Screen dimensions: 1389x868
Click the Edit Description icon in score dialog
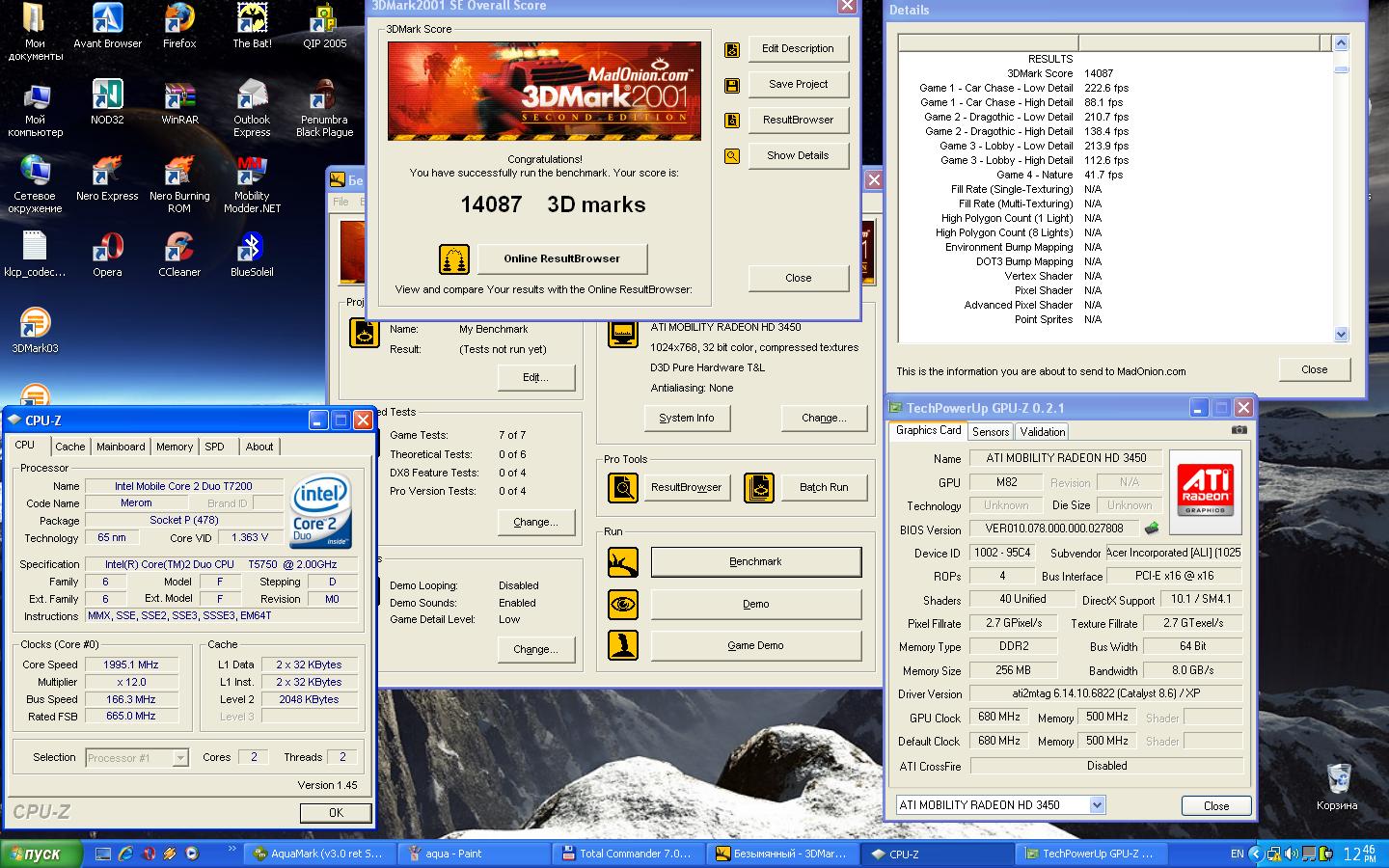point(732,49)
